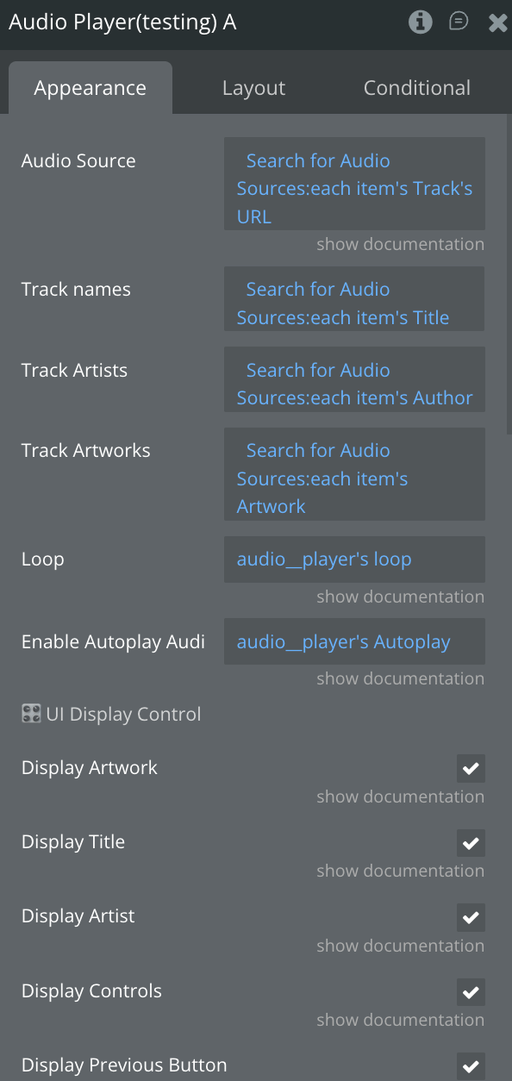The image size is (512, 1081).
Task: Open the Track Artists expression field
Action: [x=354, y=379]
